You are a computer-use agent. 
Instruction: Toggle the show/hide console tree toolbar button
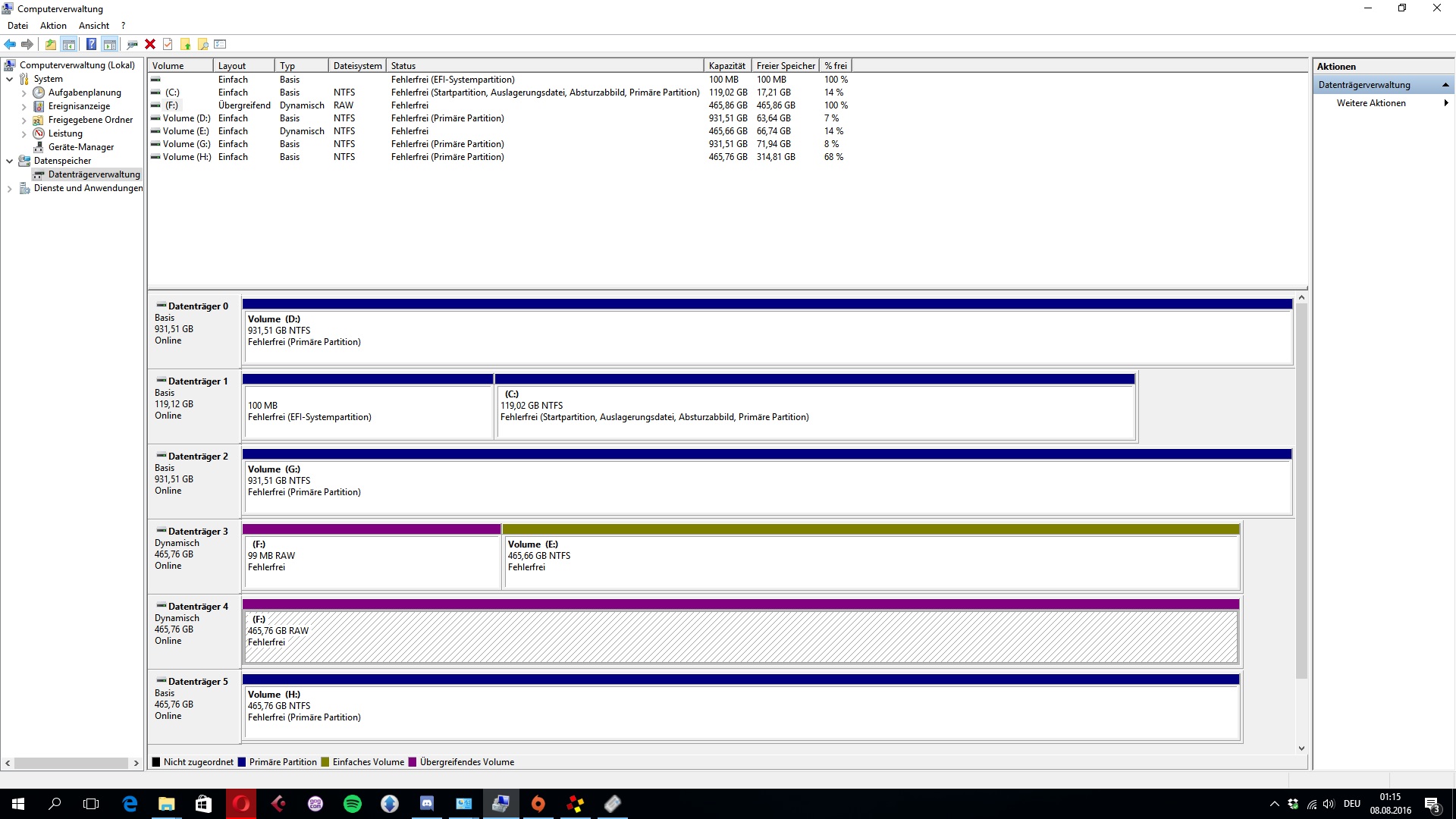pyautogui.click(x=69, y=44)
